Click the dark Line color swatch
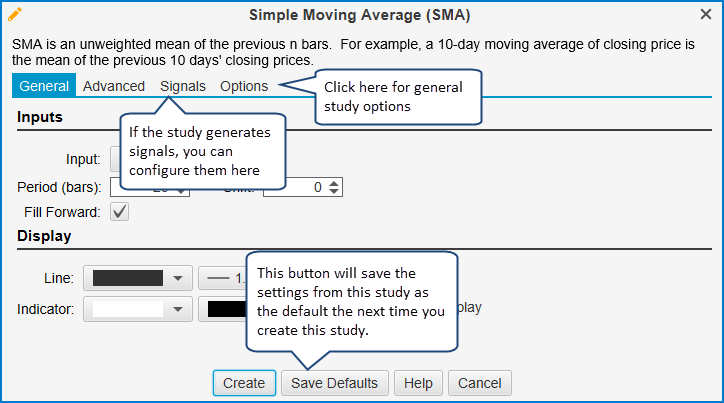This screenshot has height=403, width=724. pos(127,278)
